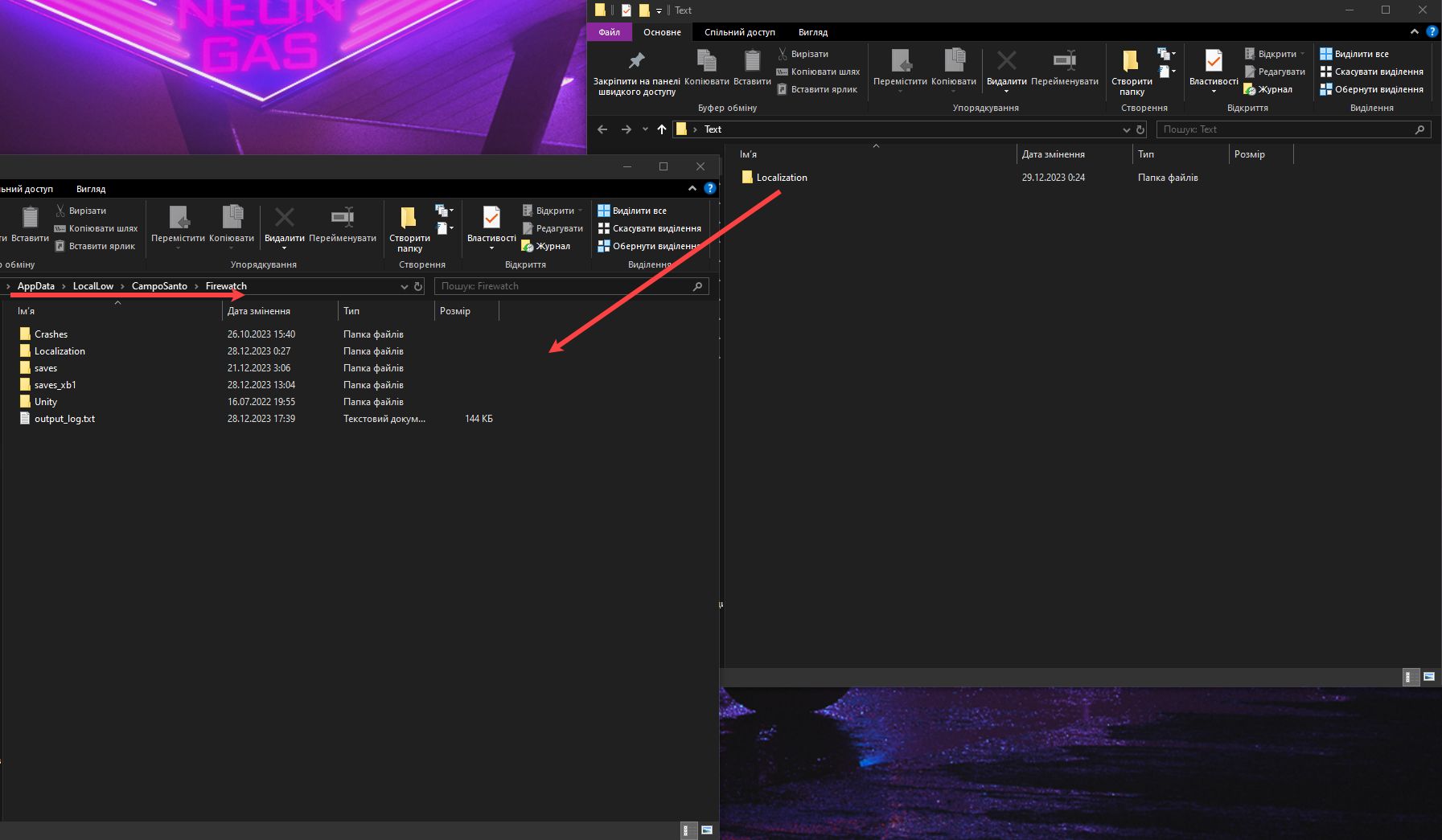Click Копіювати шлях in Text window
The width and height of the screenshot is (1442, 840).
point(818,72)
